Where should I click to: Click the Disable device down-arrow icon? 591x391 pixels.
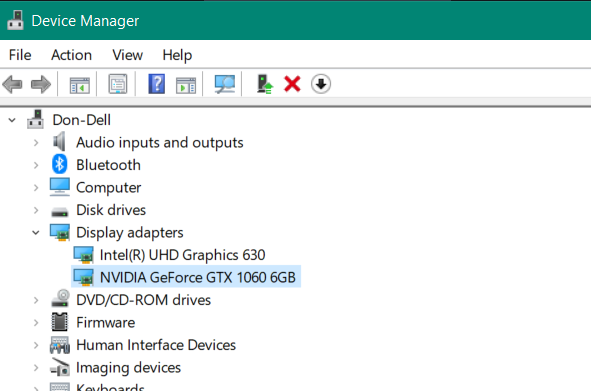click(x=321, y=84)
